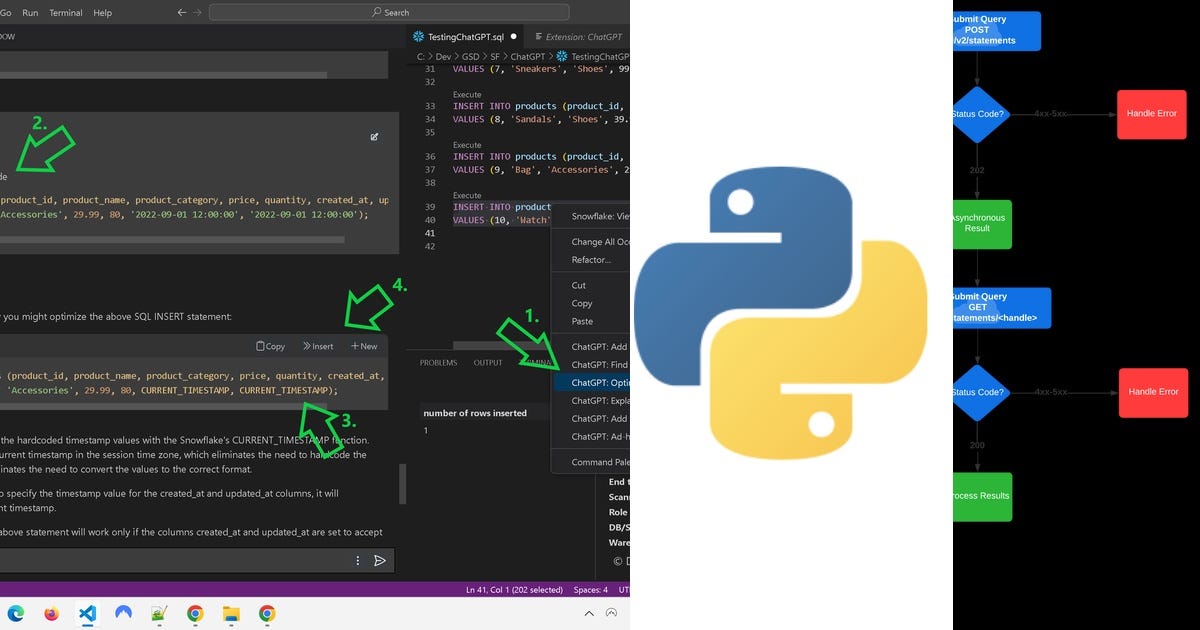
Task: Switch to the TestingChatGPT.sql editor tab
Action: 465,36
